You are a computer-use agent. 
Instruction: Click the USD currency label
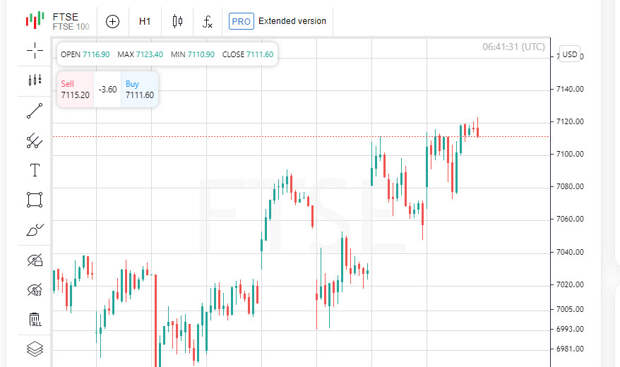[x=570, y=54]
